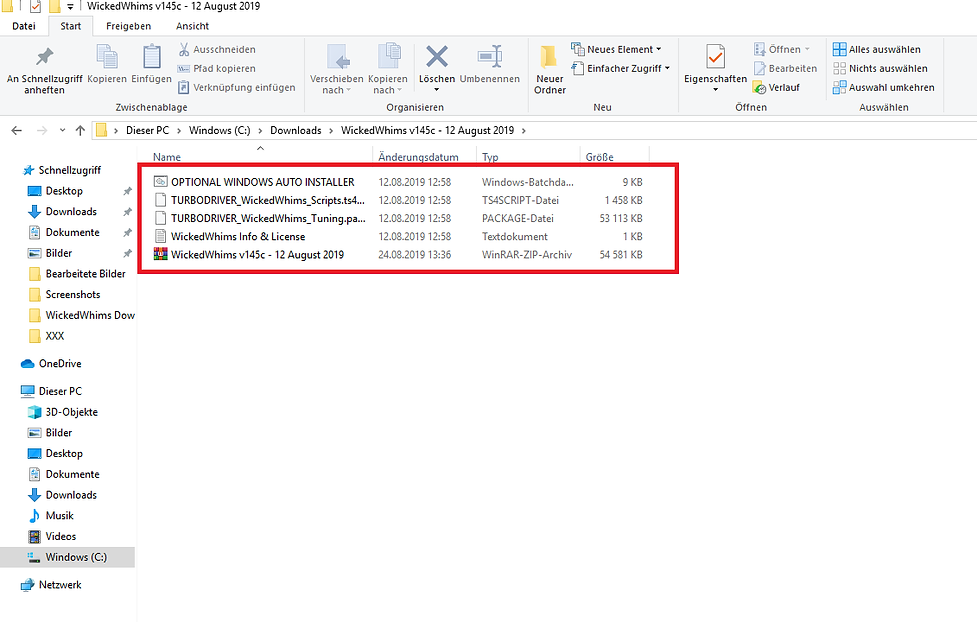Select Windows (C:) drive in sidebar
977x622 pixels.
coord(67,557)
